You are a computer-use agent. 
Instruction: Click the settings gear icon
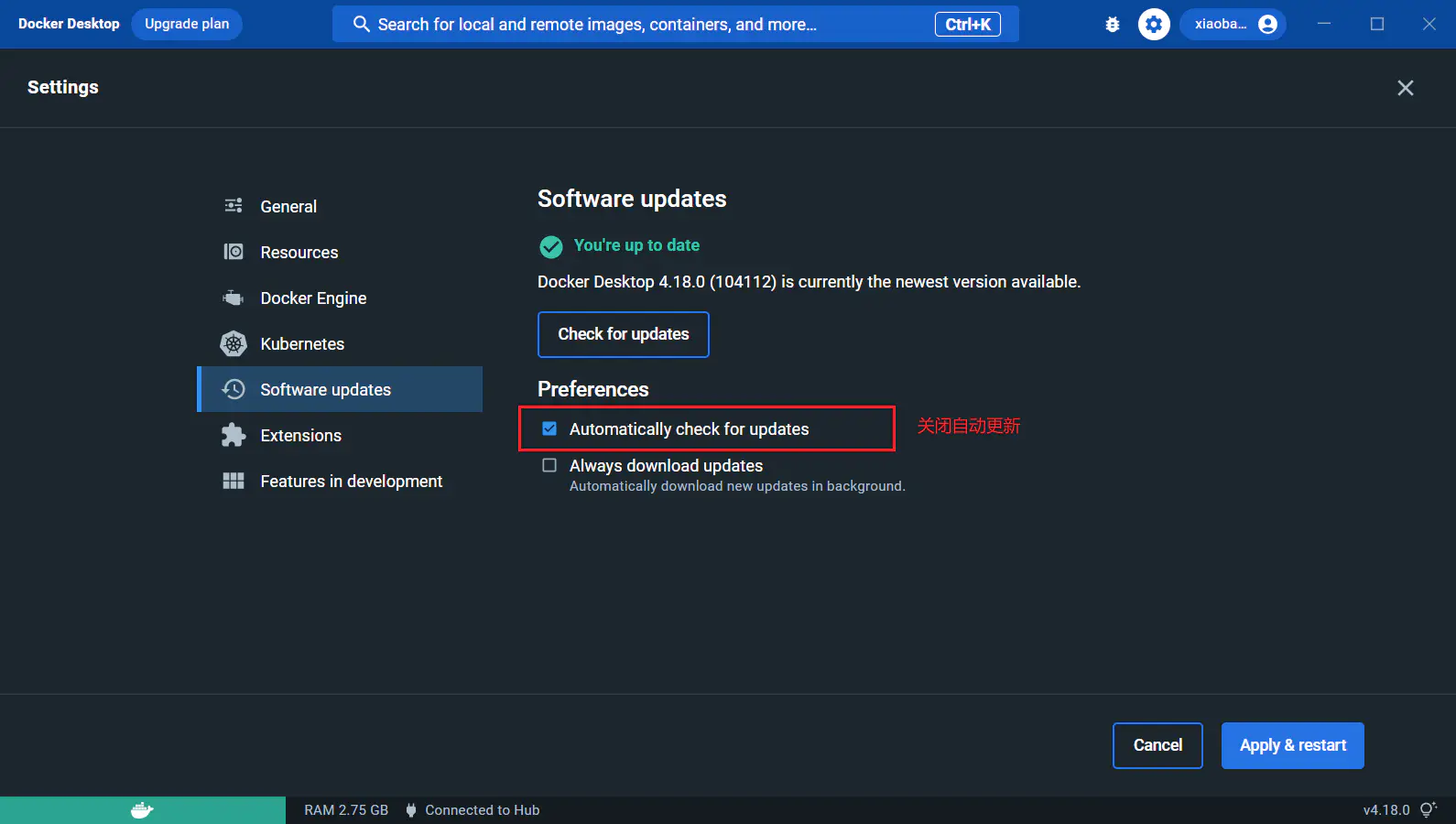coord(1154,25)
